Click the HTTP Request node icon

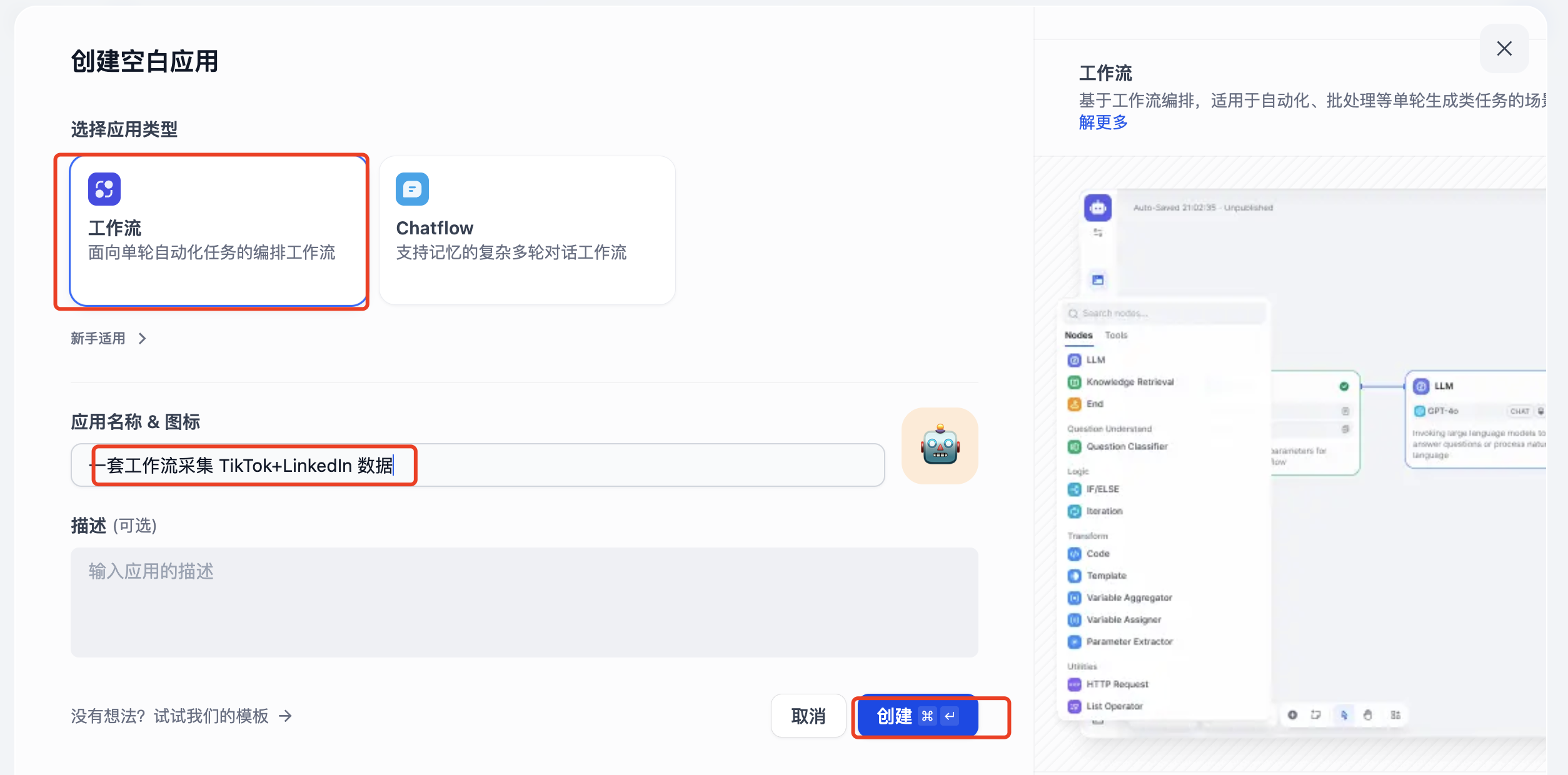click(1074, 684)
